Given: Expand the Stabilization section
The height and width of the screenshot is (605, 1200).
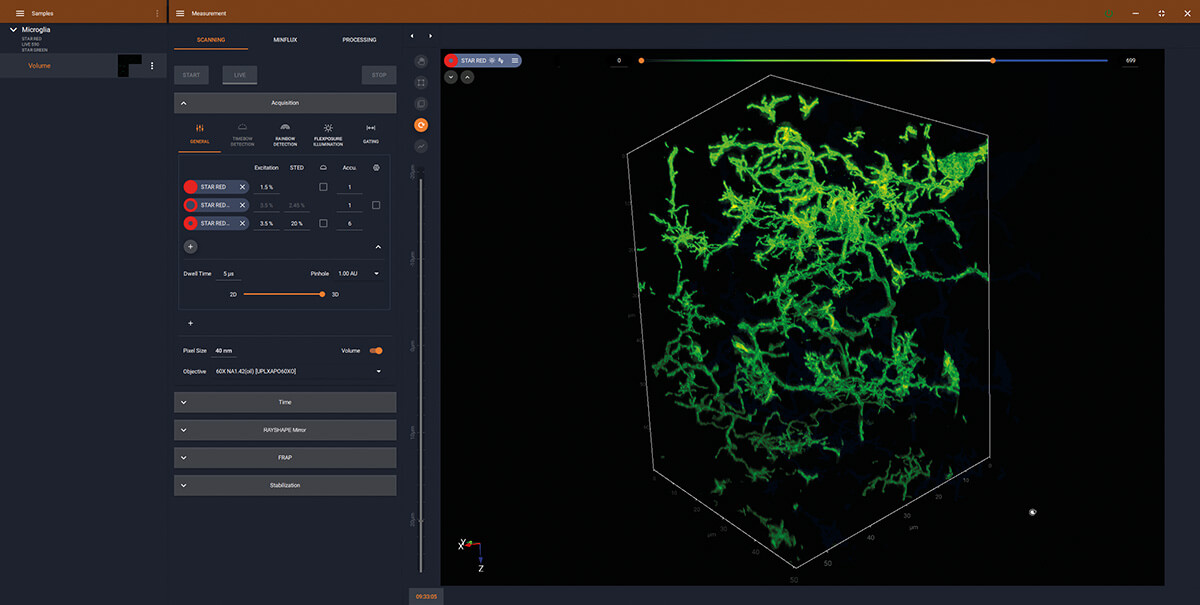Looking at the screenshot, I should point(285,485).
